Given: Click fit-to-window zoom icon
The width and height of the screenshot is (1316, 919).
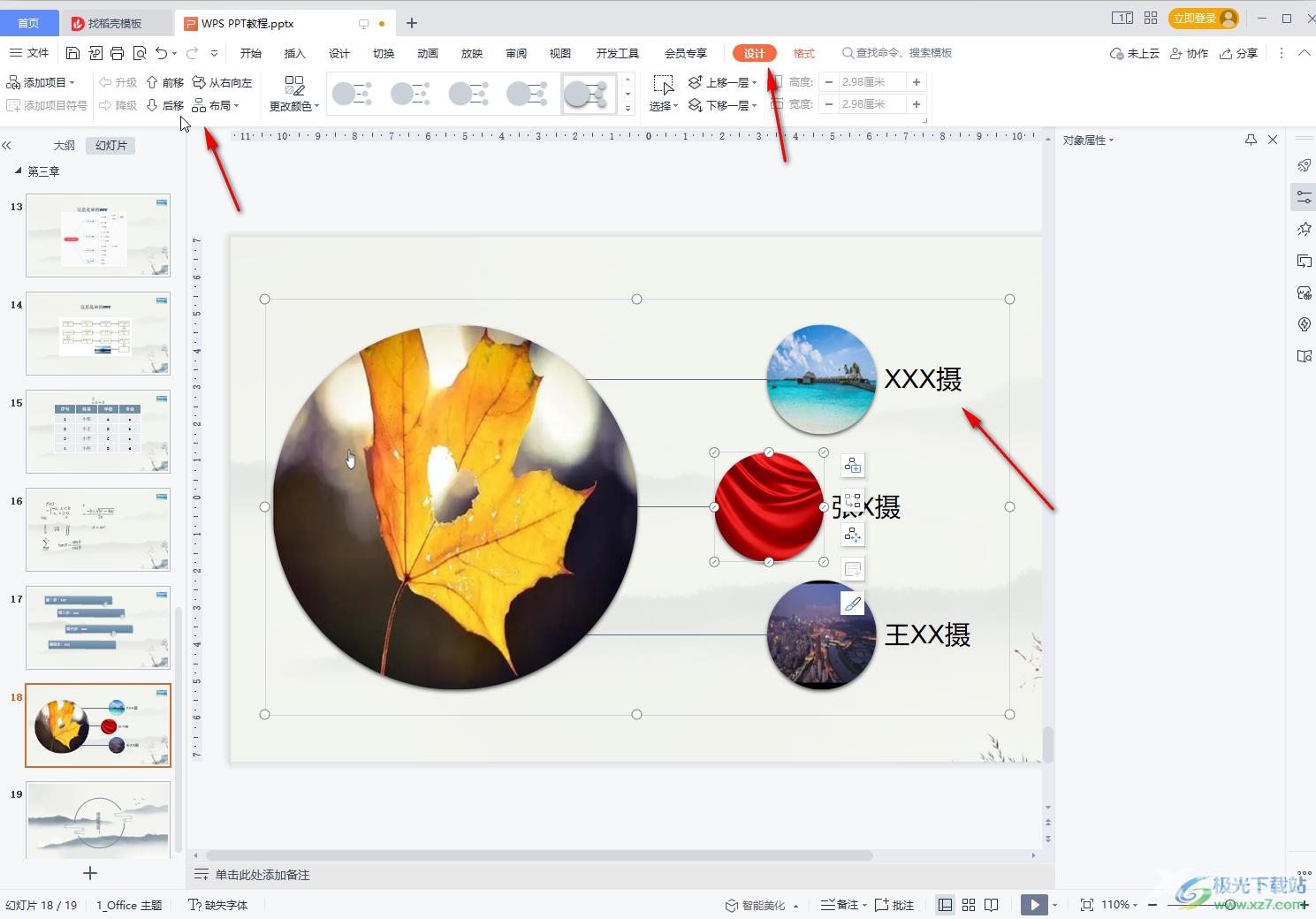Looking at the screenshot, I should tap(1087, 905).
